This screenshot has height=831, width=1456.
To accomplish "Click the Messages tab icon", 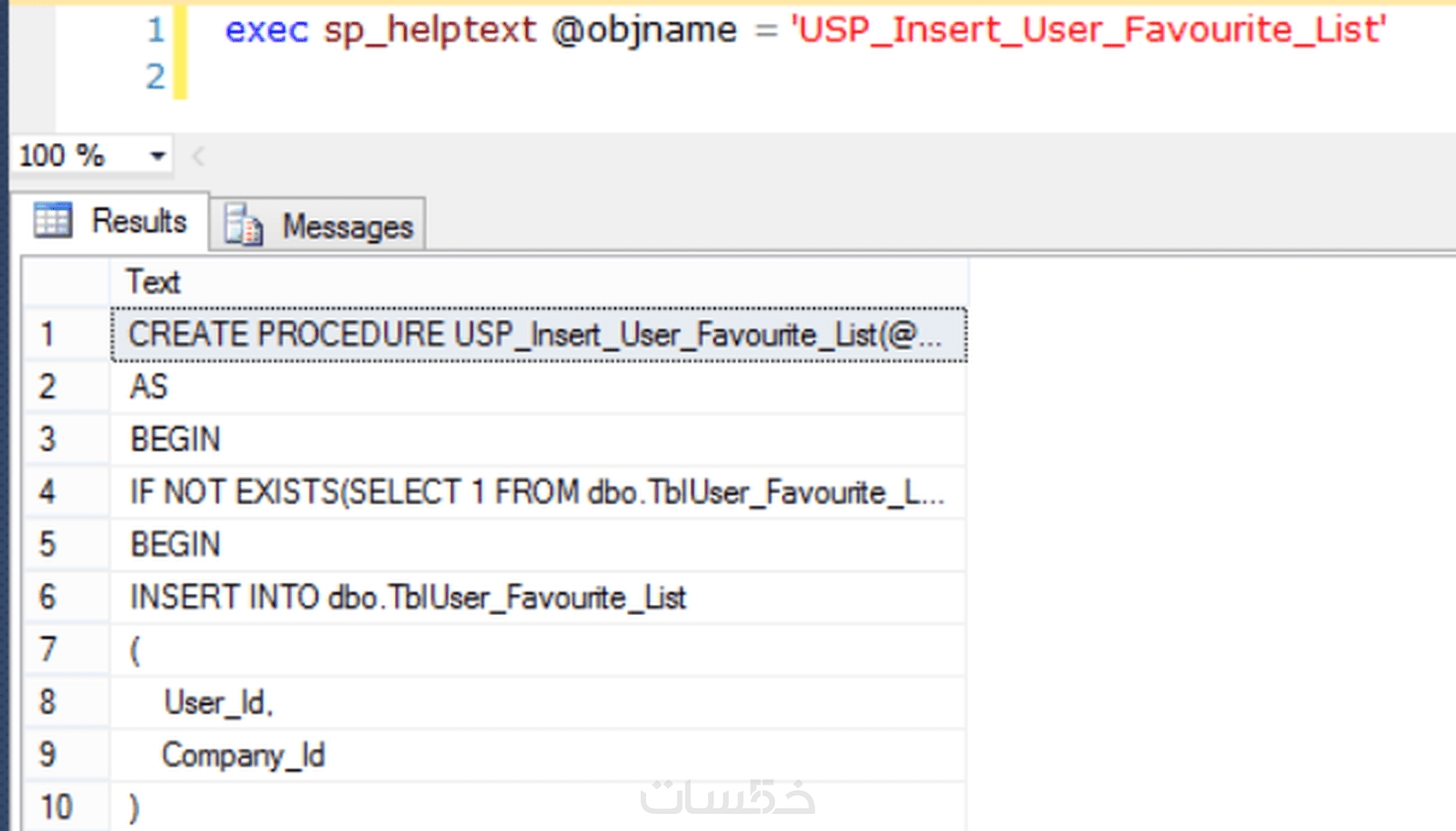I will [x=243, y=226].
